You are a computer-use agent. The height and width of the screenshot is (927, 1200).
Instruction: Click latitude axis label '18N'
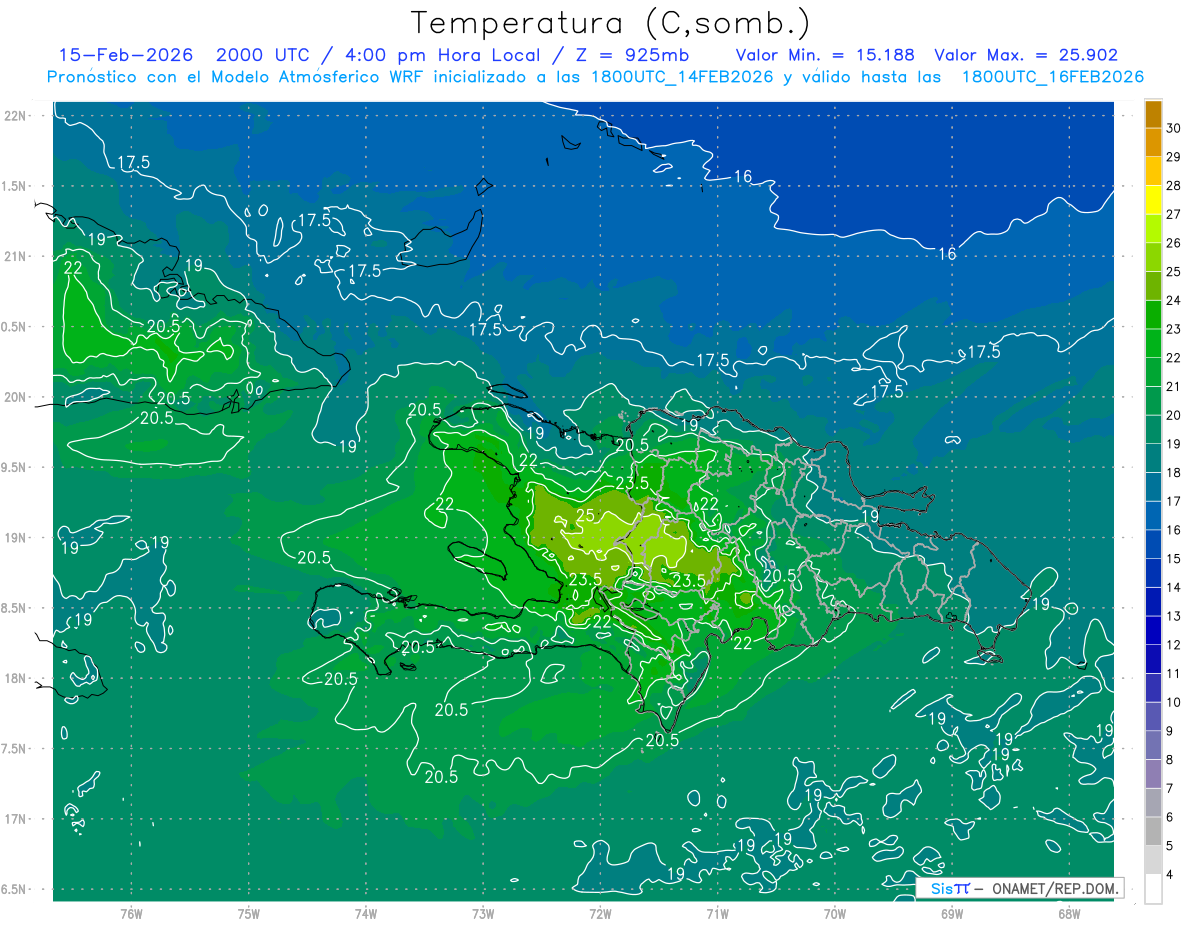pyautogui.click(x=15, y=678)
